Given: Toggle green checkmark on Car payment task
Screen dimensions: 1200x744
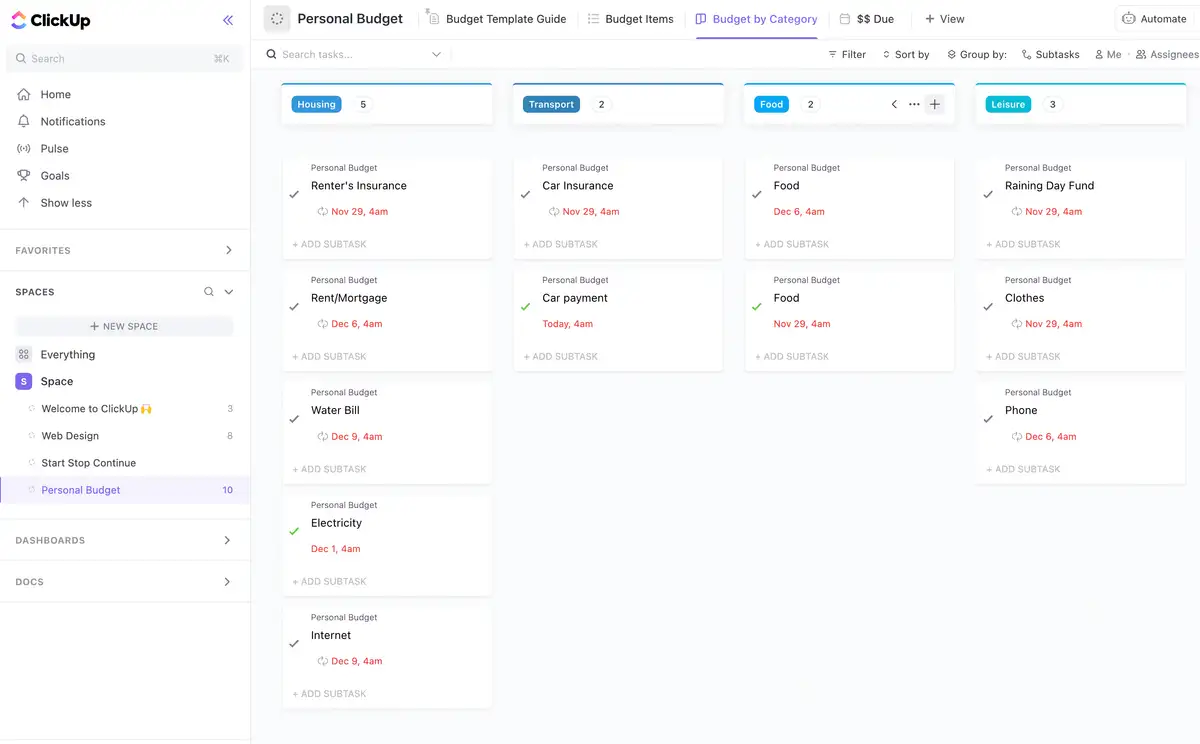Looking at the screenshot, I should coord(525,307).
